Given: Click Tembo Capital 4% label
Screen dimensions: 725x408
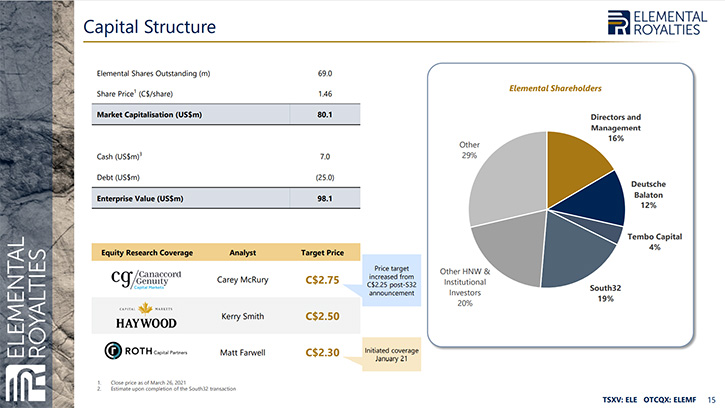Looking at the screenshot, I should (655, 242).
